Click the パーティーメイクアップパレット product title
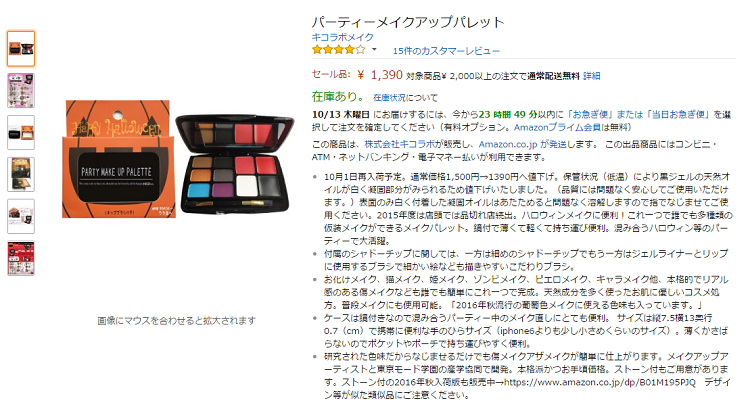 click(x=408, y=22)
